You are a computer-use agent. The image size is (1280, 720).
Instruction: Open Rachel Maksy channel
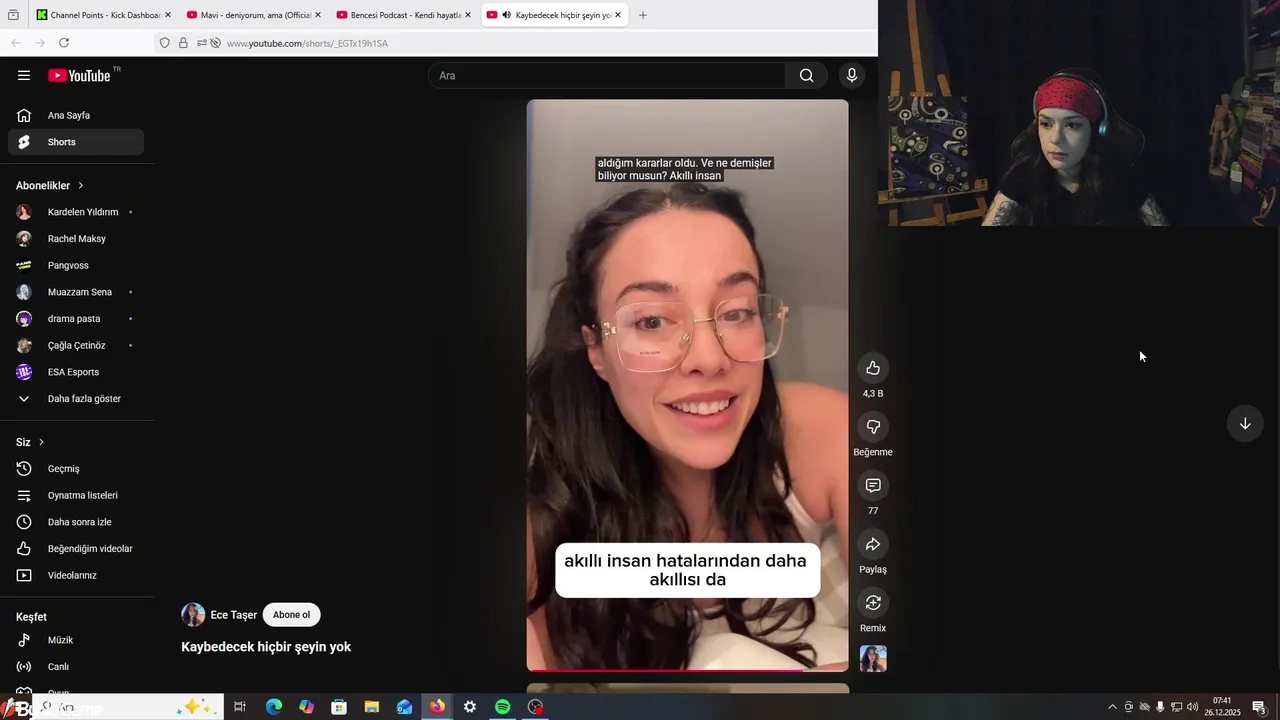(x=76, y=239)
